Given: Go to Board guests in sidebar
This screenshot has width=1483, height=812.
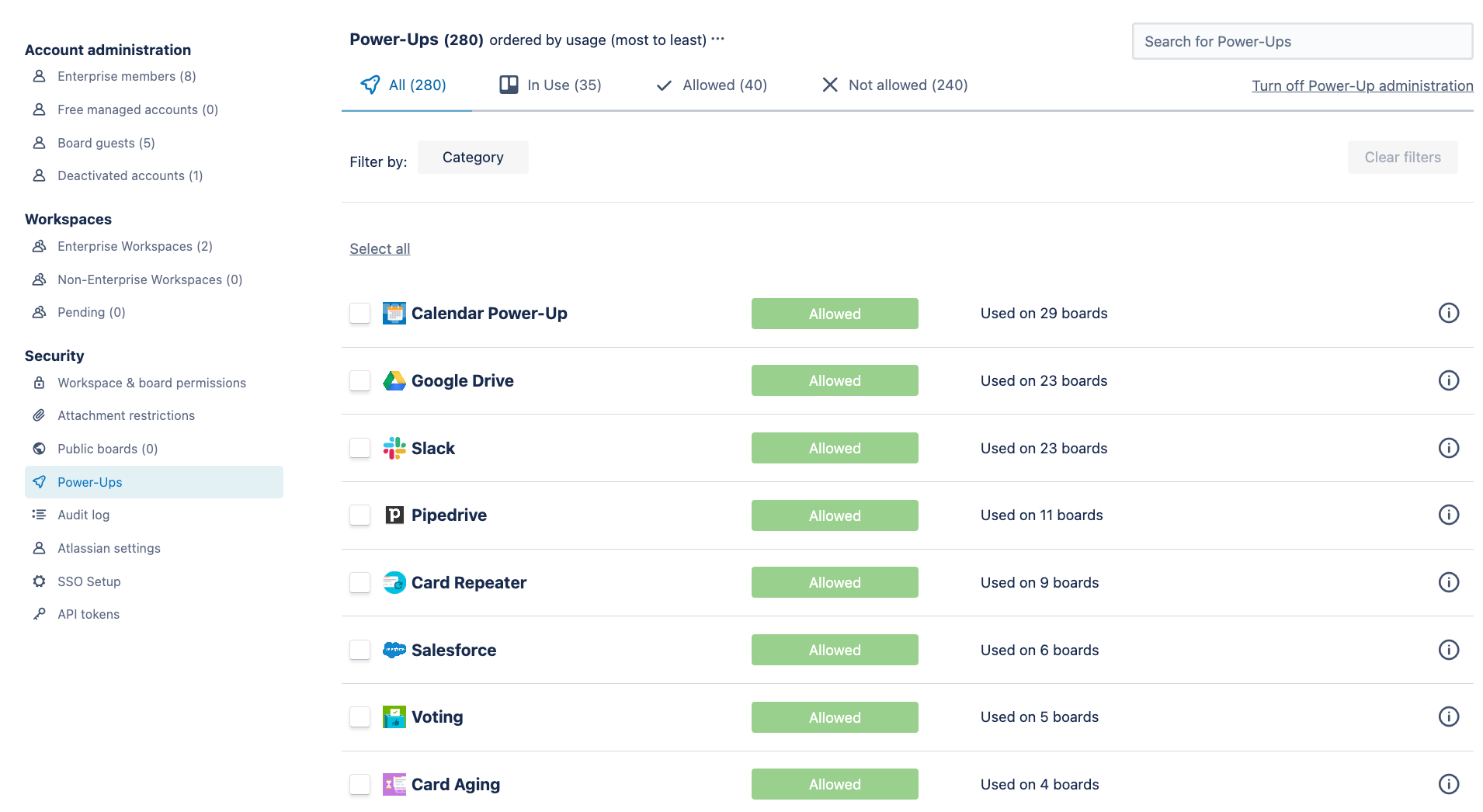Looking at the screenshot, I should pyautogui.click(x=106, y=143).
